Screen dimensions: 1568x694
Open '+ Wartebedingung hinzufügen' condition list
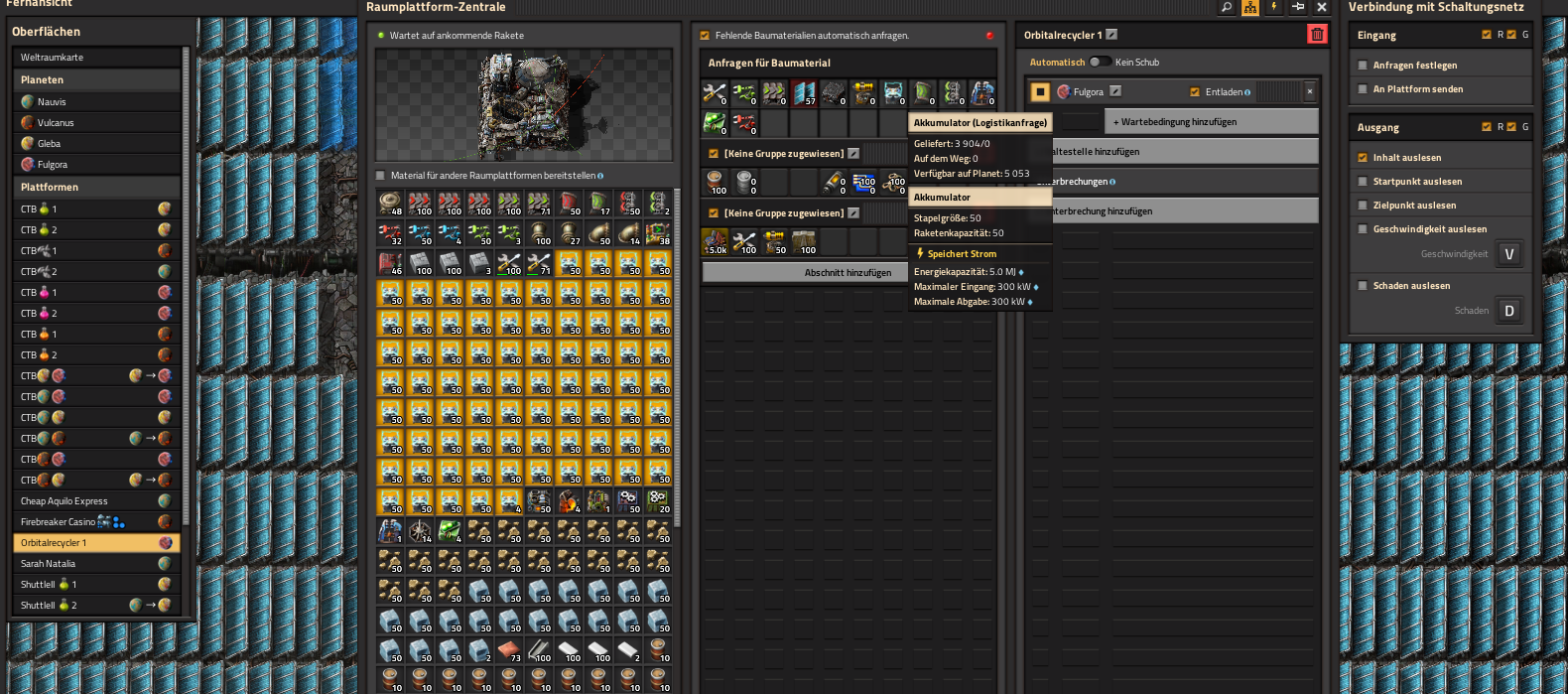[x=1212, y=122]
